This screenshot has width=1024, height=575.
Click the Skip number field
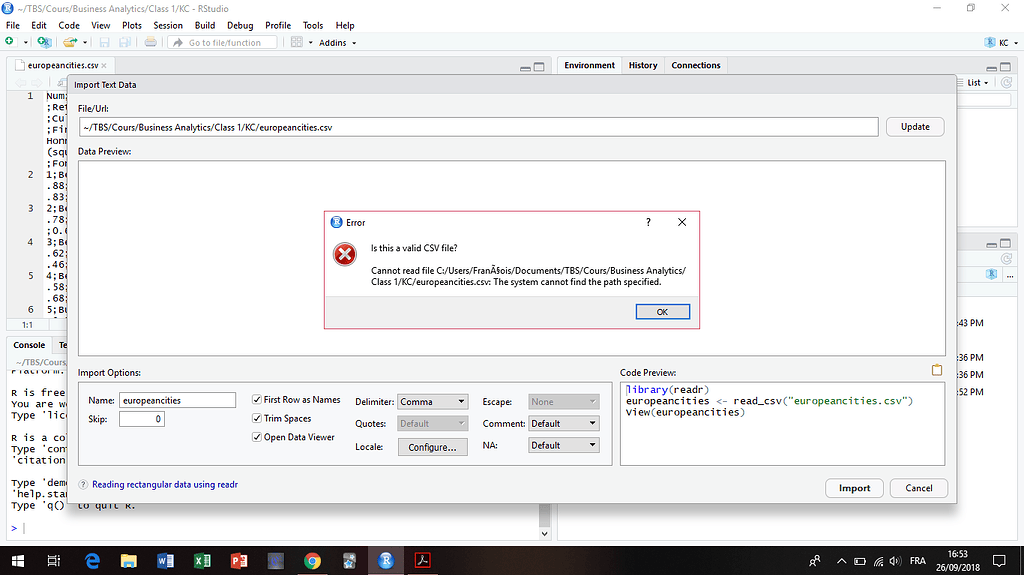pyautogui.click(x=142, y=419)
